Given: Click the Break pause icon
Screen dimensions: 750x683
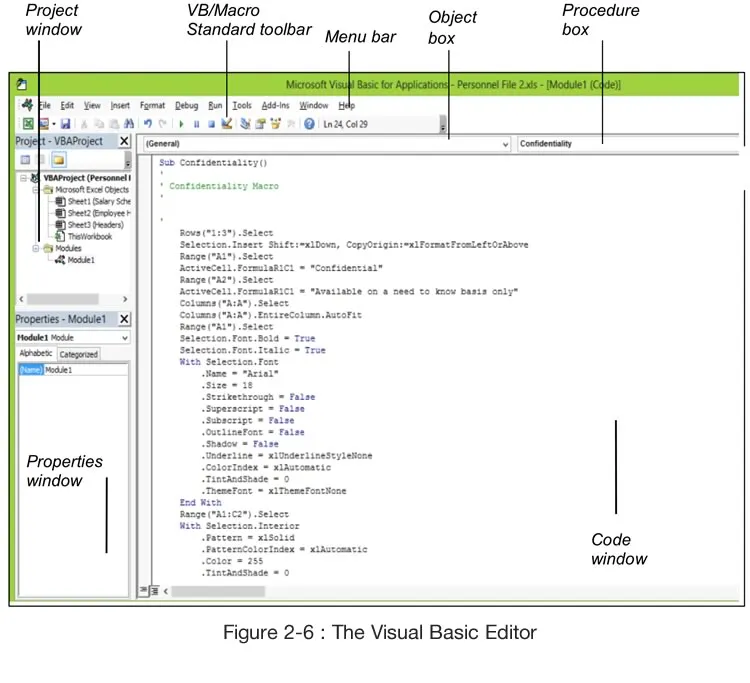Looking at the screenshot, I should (x=196, y=124).
